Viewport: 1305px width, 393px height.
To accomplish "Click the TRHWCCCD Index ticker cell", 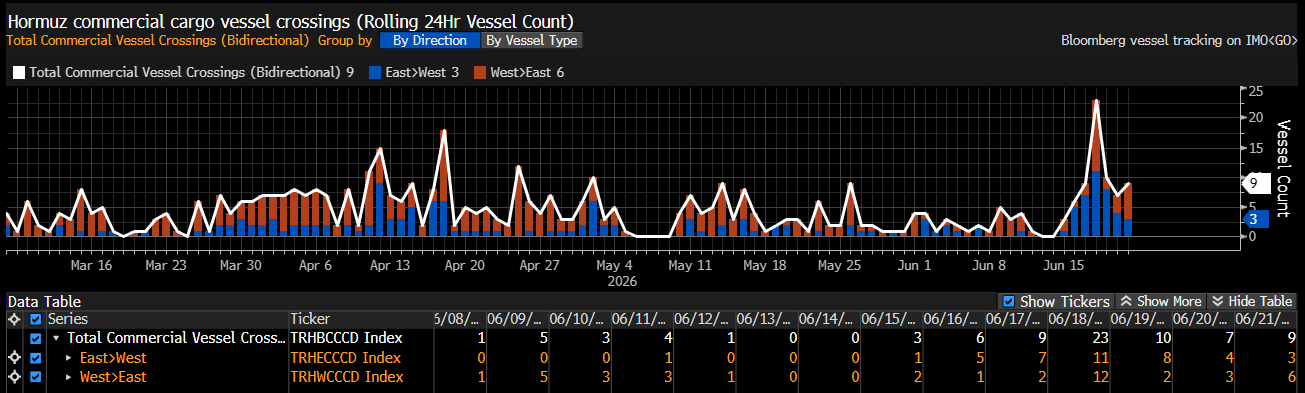I will click(346, 377).
